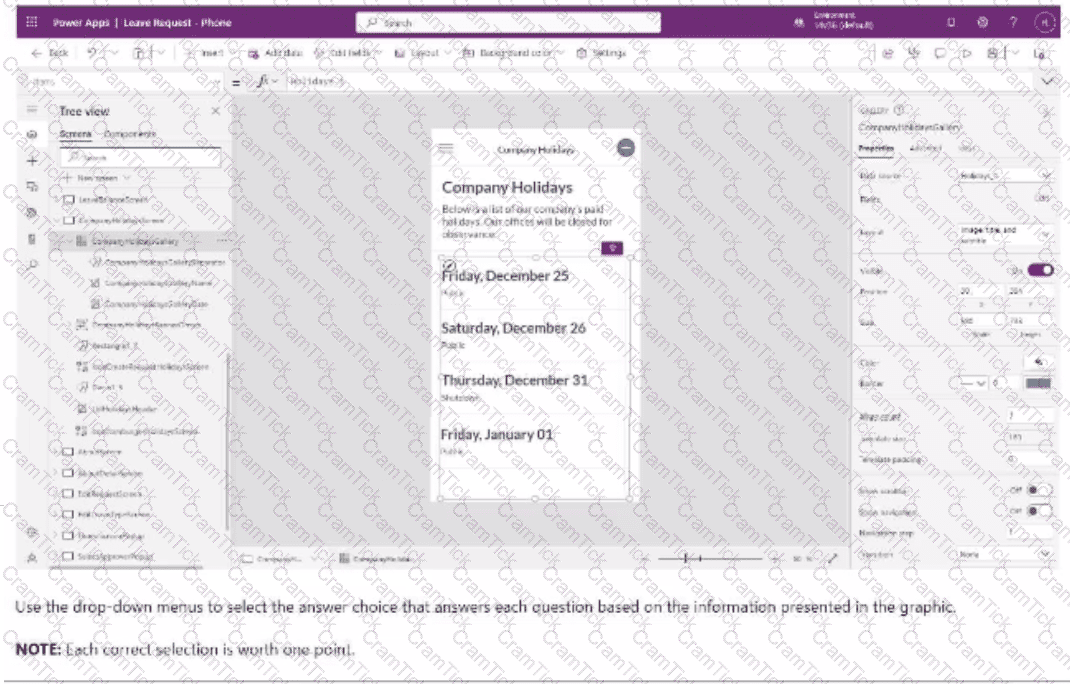
Task: Select the Thursday, December 31 gallery row
Action: 534,388
